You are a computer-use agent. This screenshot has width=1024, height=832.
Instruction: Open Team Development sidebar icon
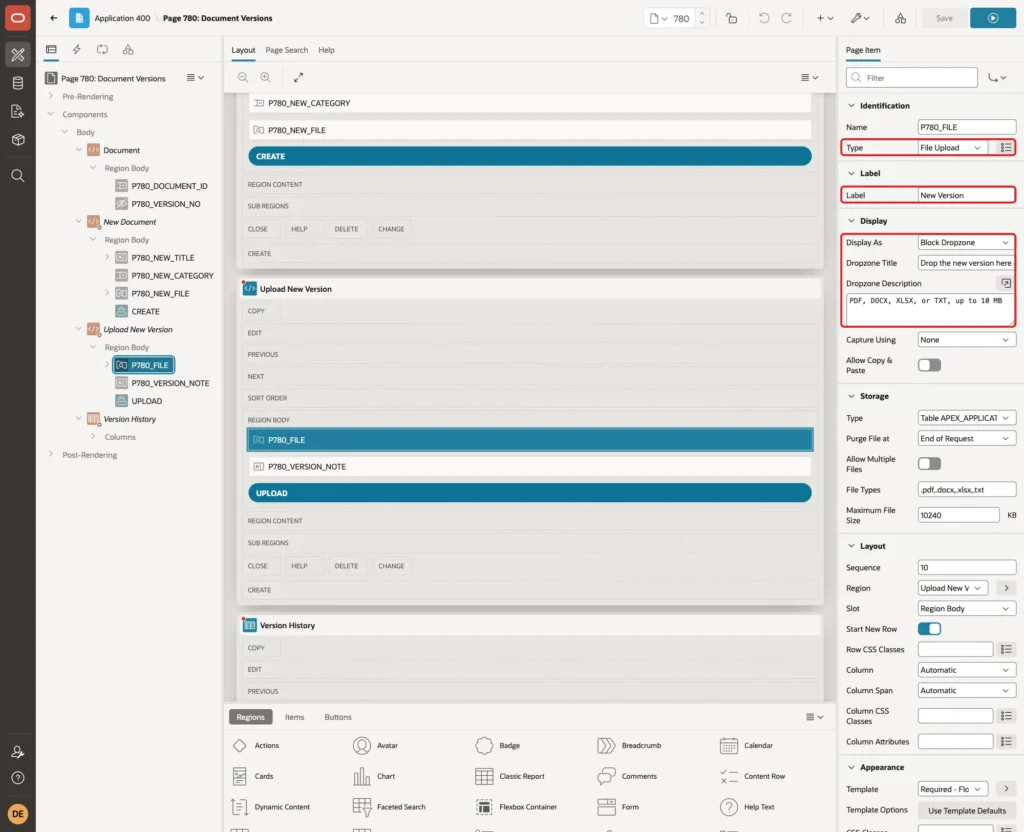pyautogui.click(x=18, y=112)
